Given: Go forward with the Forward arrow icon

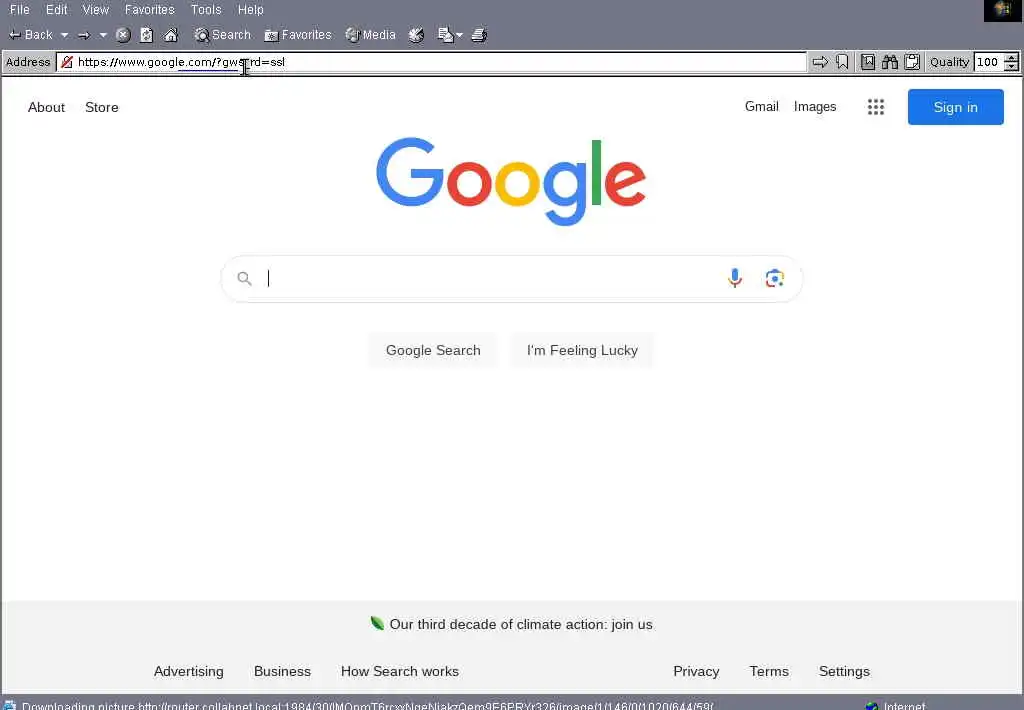Looking at the screenshot, I should point(84,35).
